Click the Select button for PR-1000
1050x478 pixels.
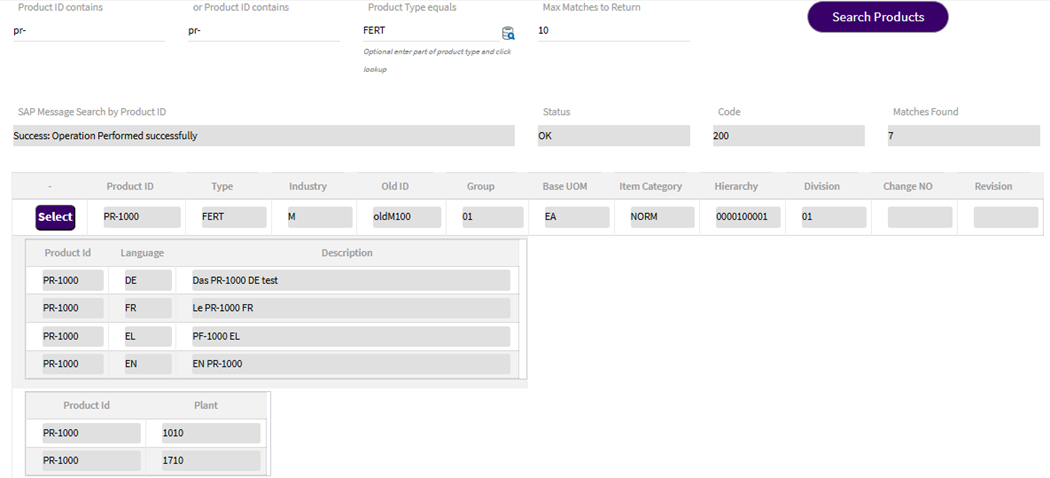55,218
